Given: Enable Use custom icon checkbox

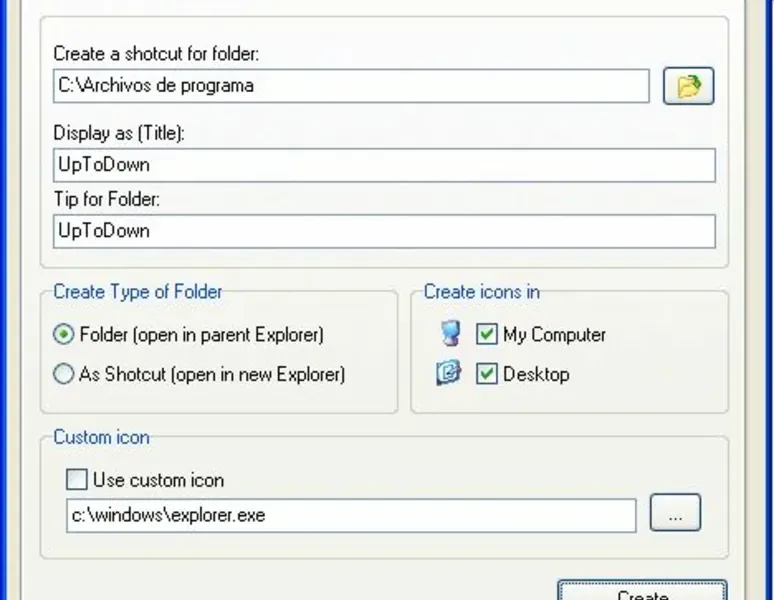Looking at the screenshot, I should (77, 480).
